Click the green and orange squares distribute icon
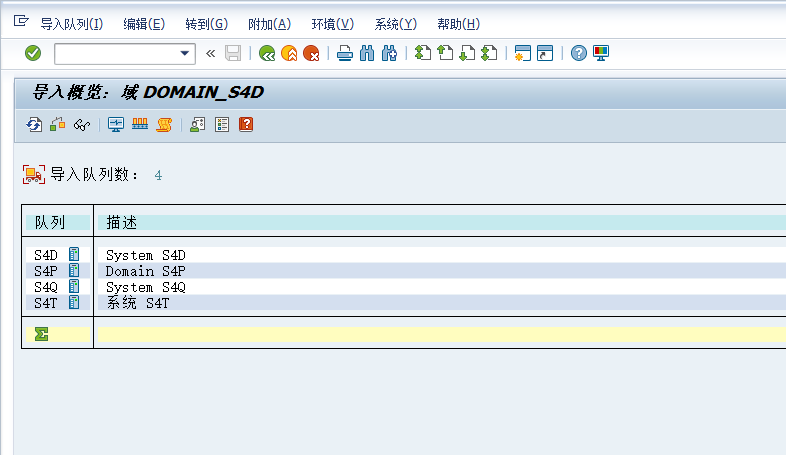This screenshot has width=786, height=455. [x=58, y=124]
